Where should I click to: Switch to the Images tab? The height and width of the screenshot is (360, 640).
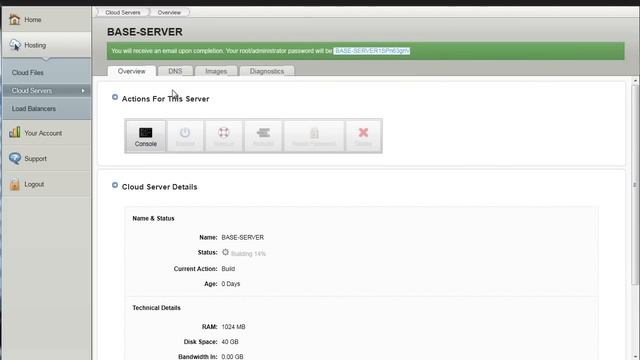pyautogui.click(x=216, y=71)
